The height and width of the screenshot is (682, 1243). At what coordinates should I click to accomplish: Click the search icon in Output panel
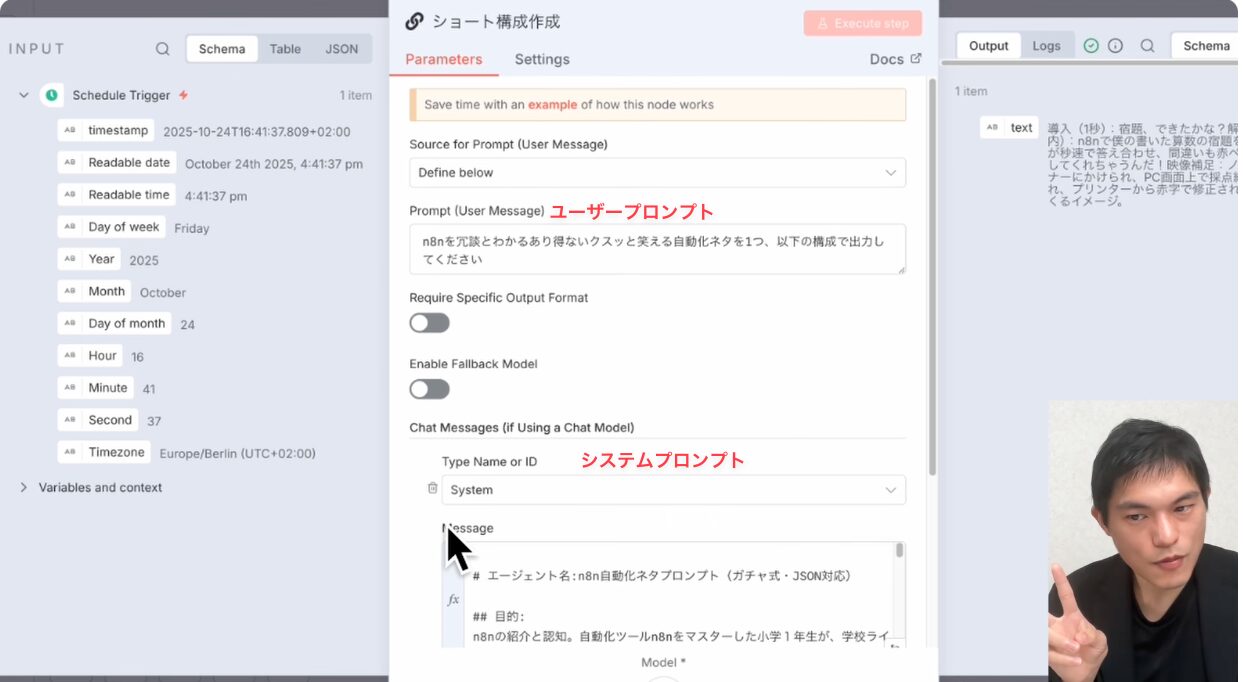click(1147, 46)
